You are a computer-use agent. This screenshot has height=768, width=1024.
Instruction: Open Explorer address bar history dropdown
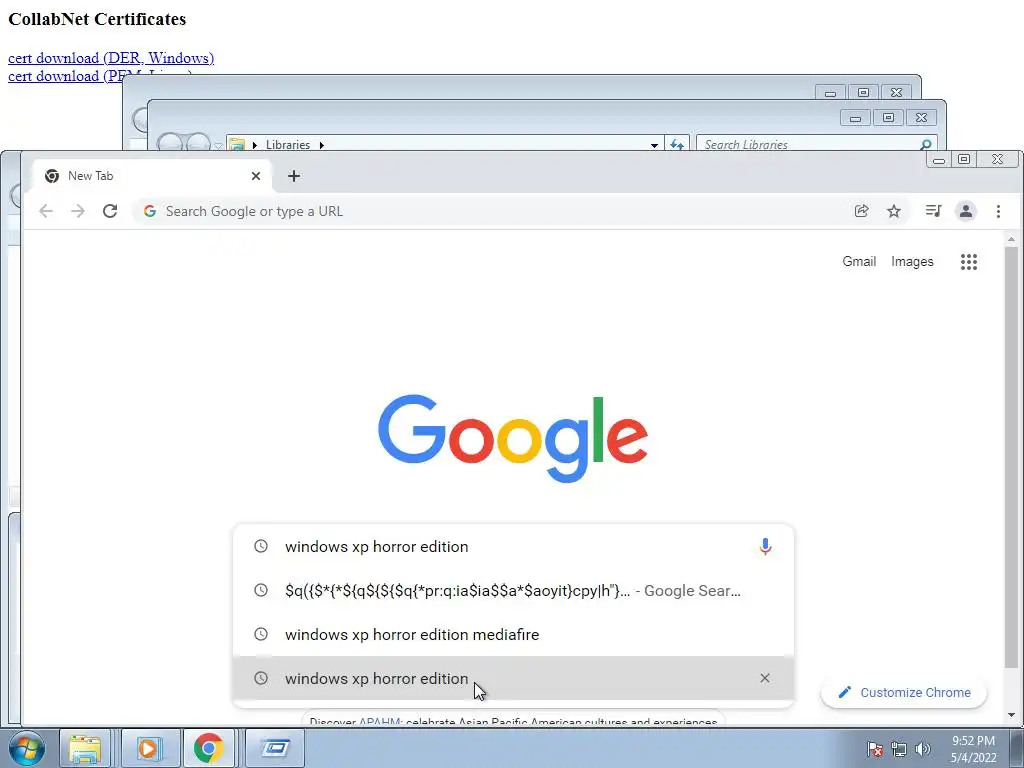point(654,145)
